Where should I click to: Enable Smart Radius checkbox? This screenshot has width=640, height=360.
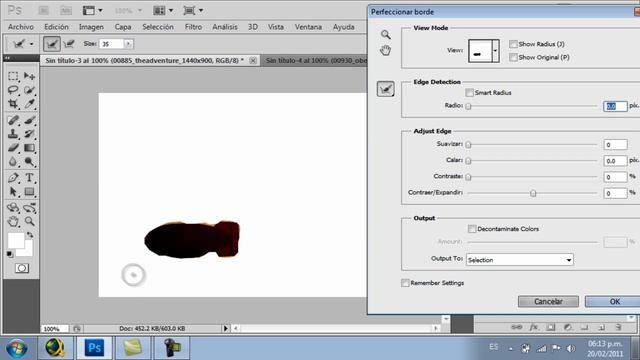470,93
